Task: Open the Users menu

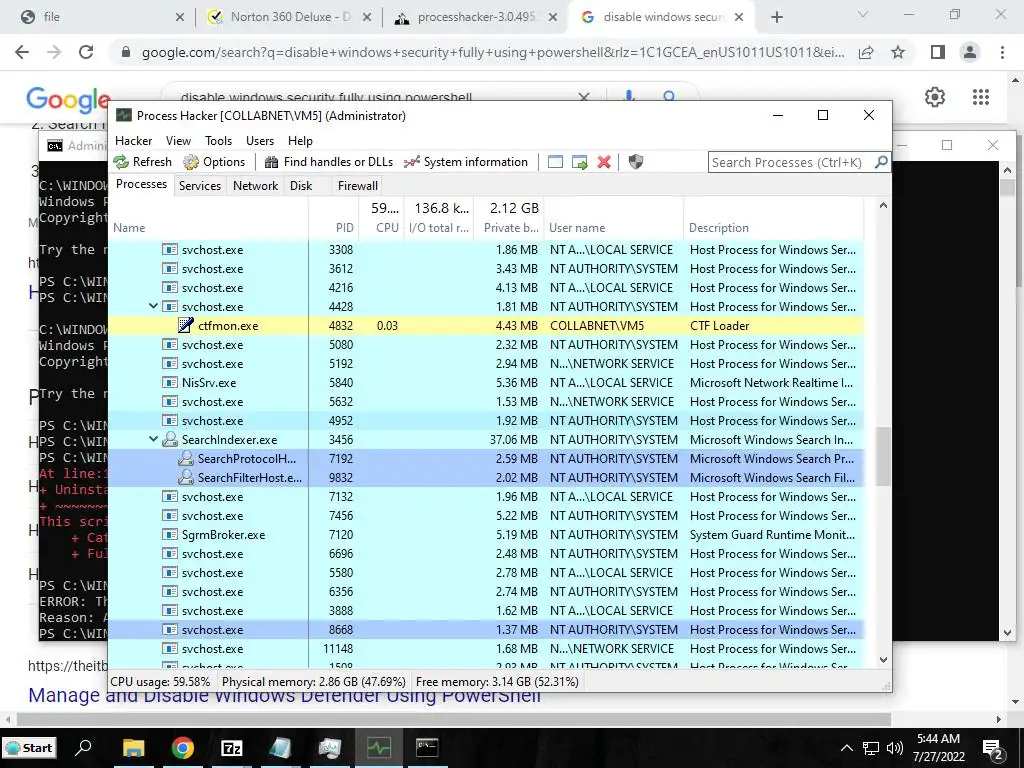Action: click(260, 140)
